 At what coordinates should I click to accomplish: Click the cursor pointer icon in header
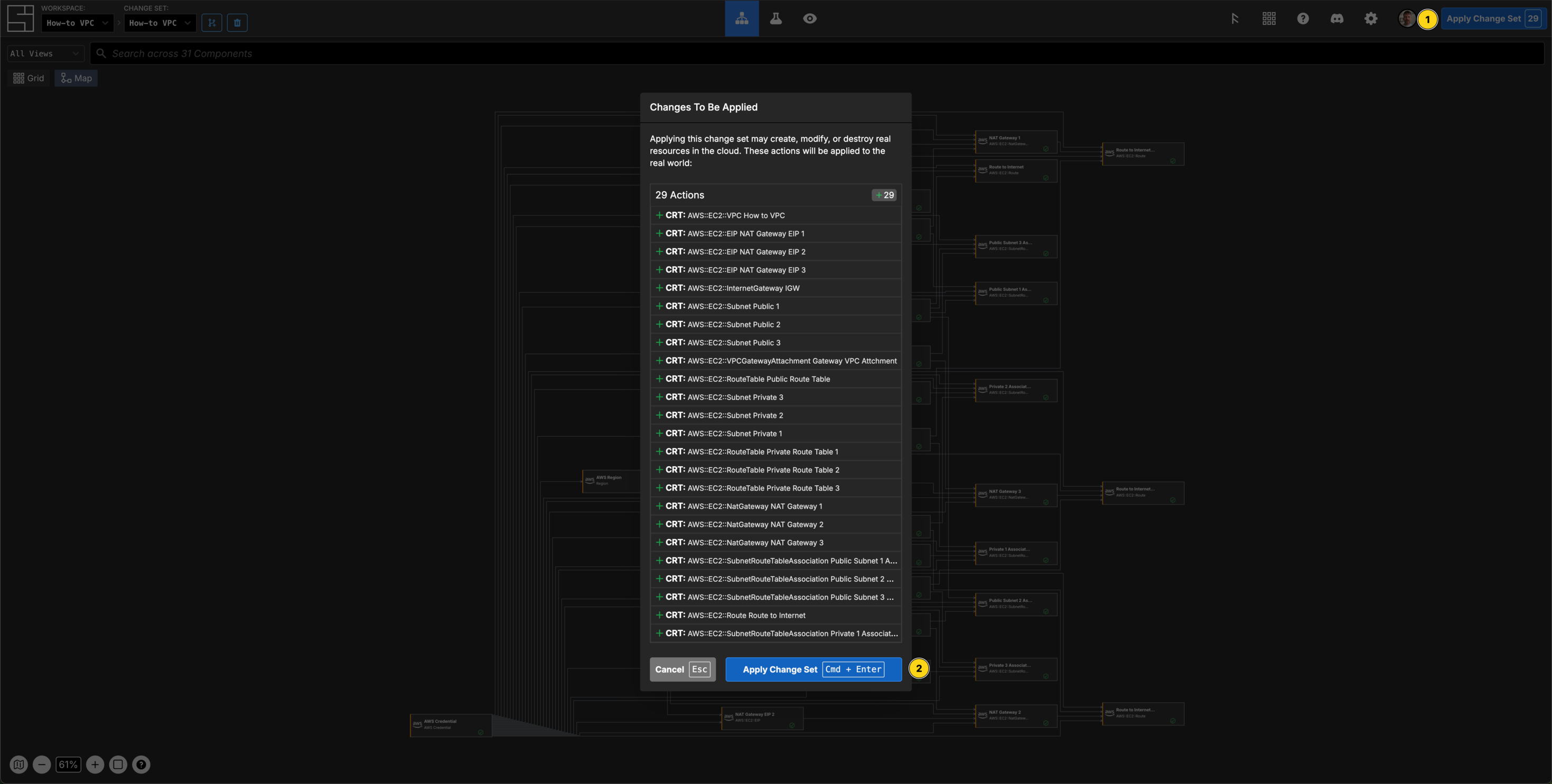[1235, 18]
